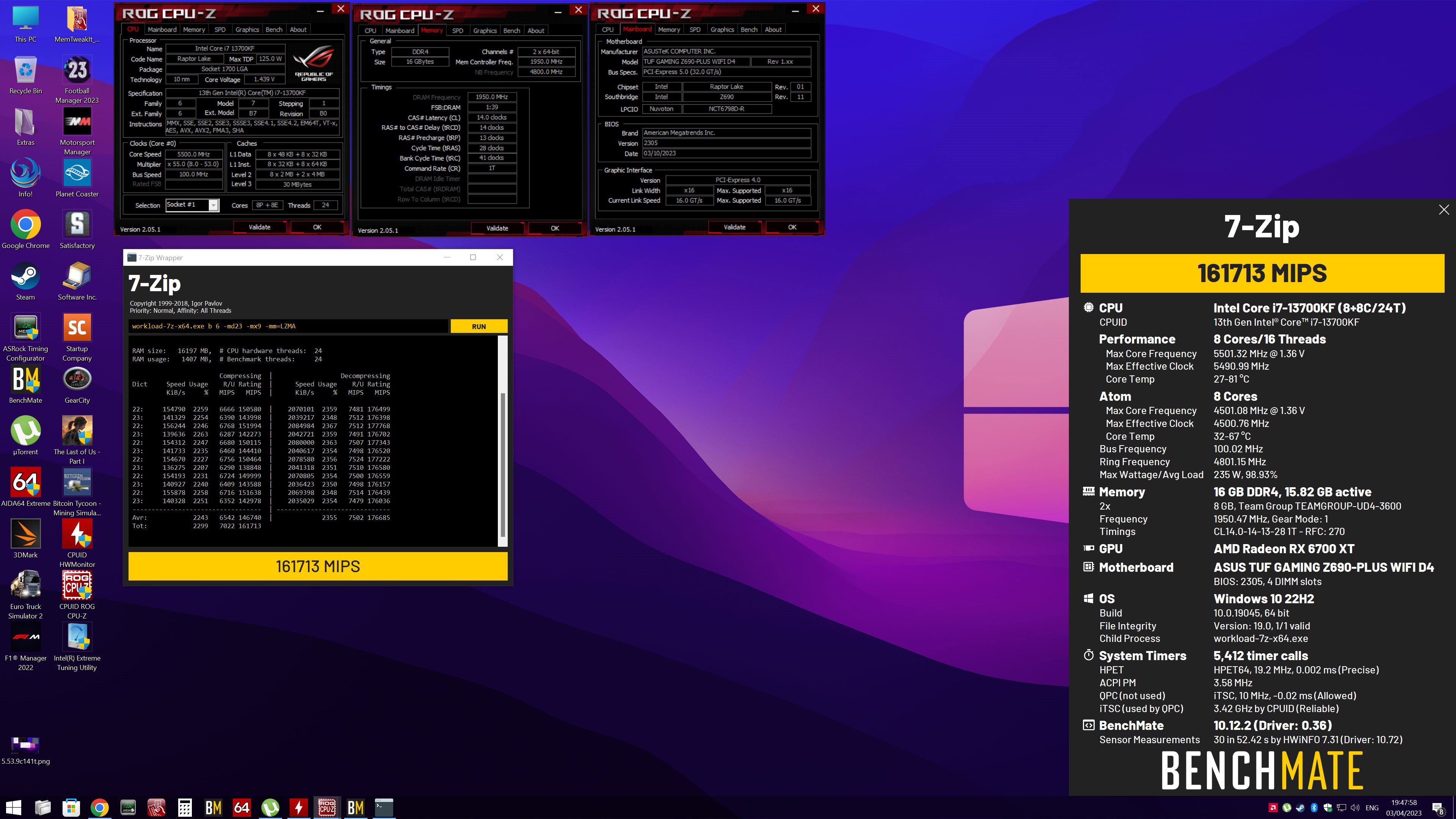Click the AMD Radeon RX 6700 XT GPU entry
This screenshot has height=819, width=1456.
point(1283,548)
